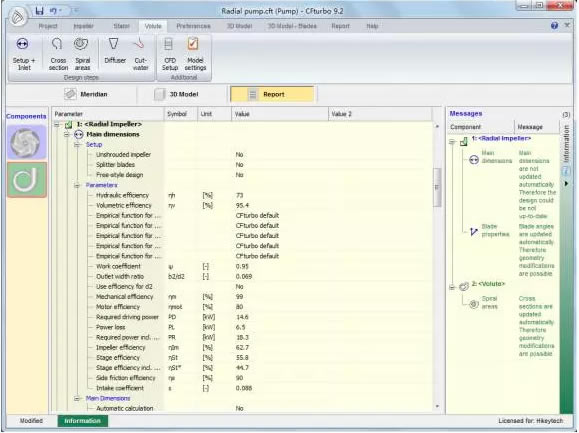Select the Volute component thumbnail

click(27, 180)
